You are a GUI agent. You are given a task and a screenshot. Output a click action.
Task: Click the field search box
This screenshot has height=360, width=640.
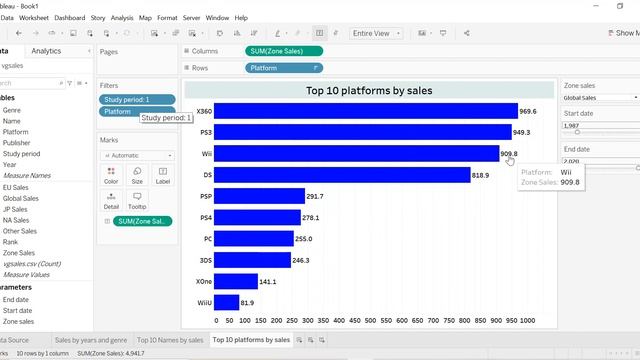click(32, 83)
